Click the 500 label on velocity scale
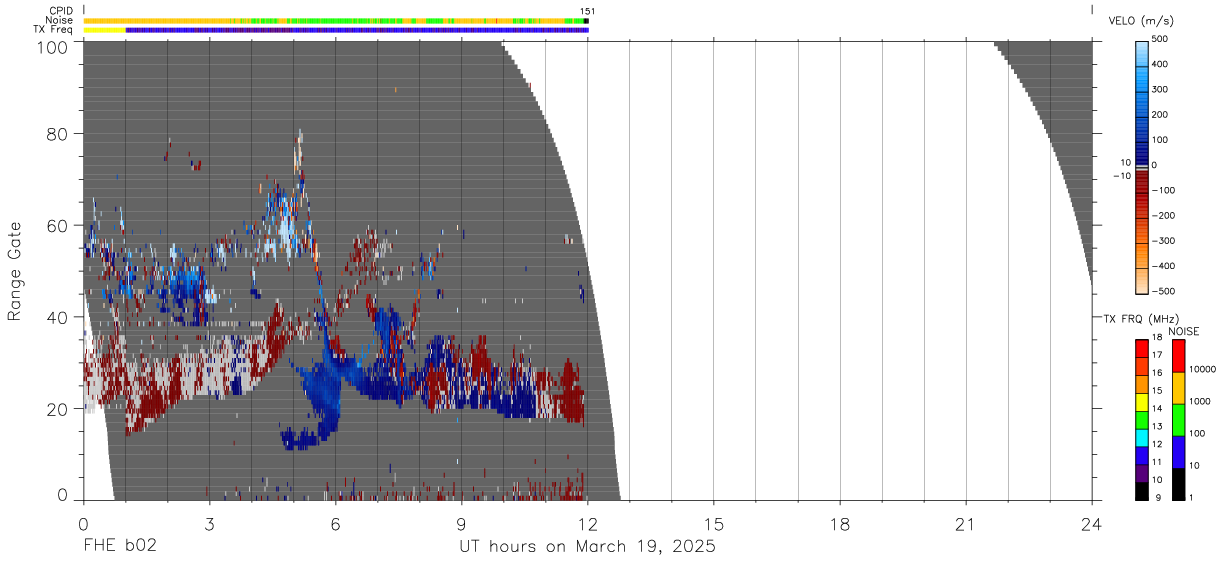 click(x=1161, y=39)
